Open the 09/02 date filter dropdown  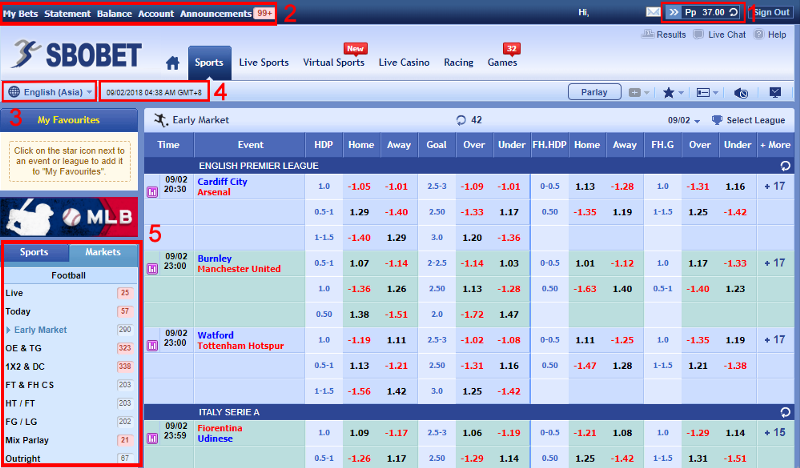(x=684, y=120)
